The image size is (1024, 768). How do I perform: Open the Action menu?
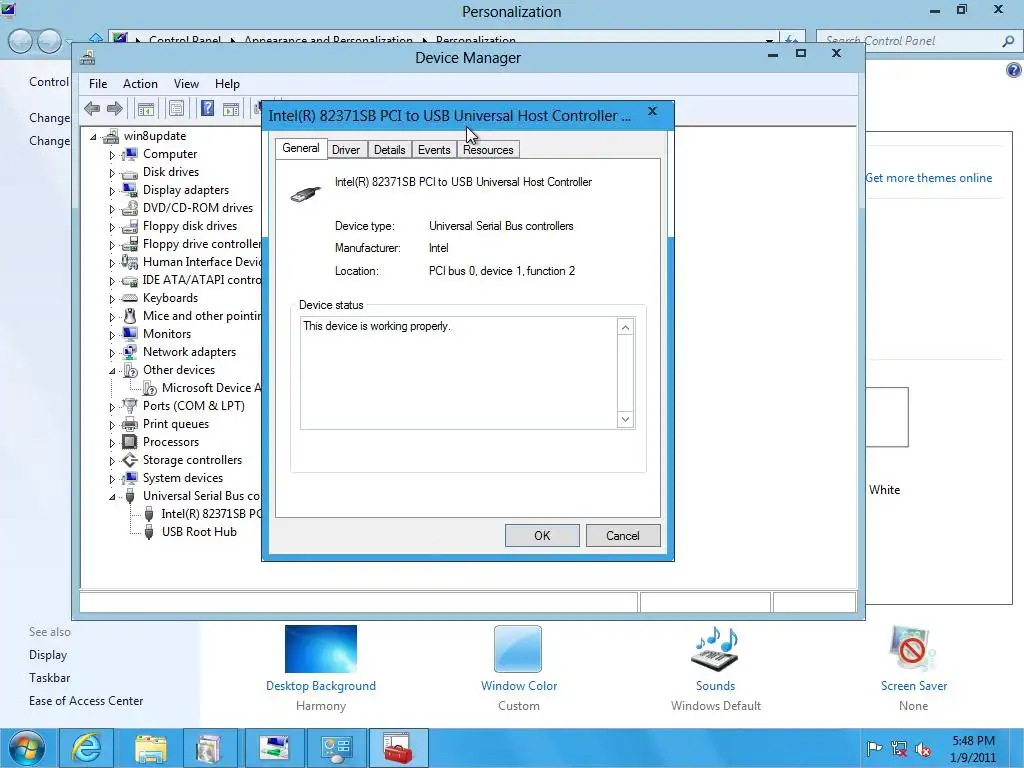tap(140, 84)
